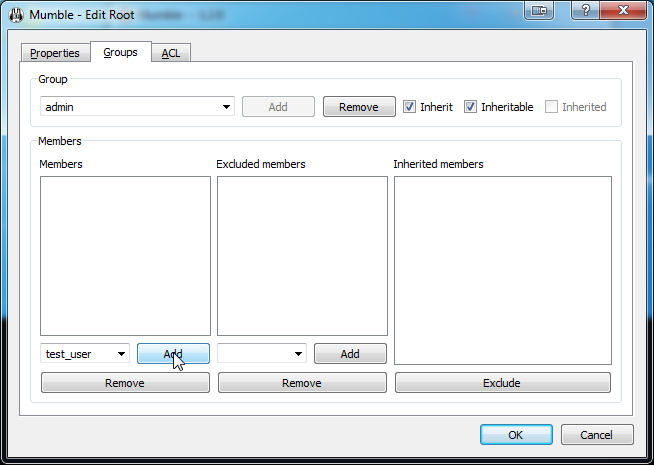Viewport: 654px width, 465px height.
Task: Uncheck the Inheritable checkbox
Action: coord(470,107)
